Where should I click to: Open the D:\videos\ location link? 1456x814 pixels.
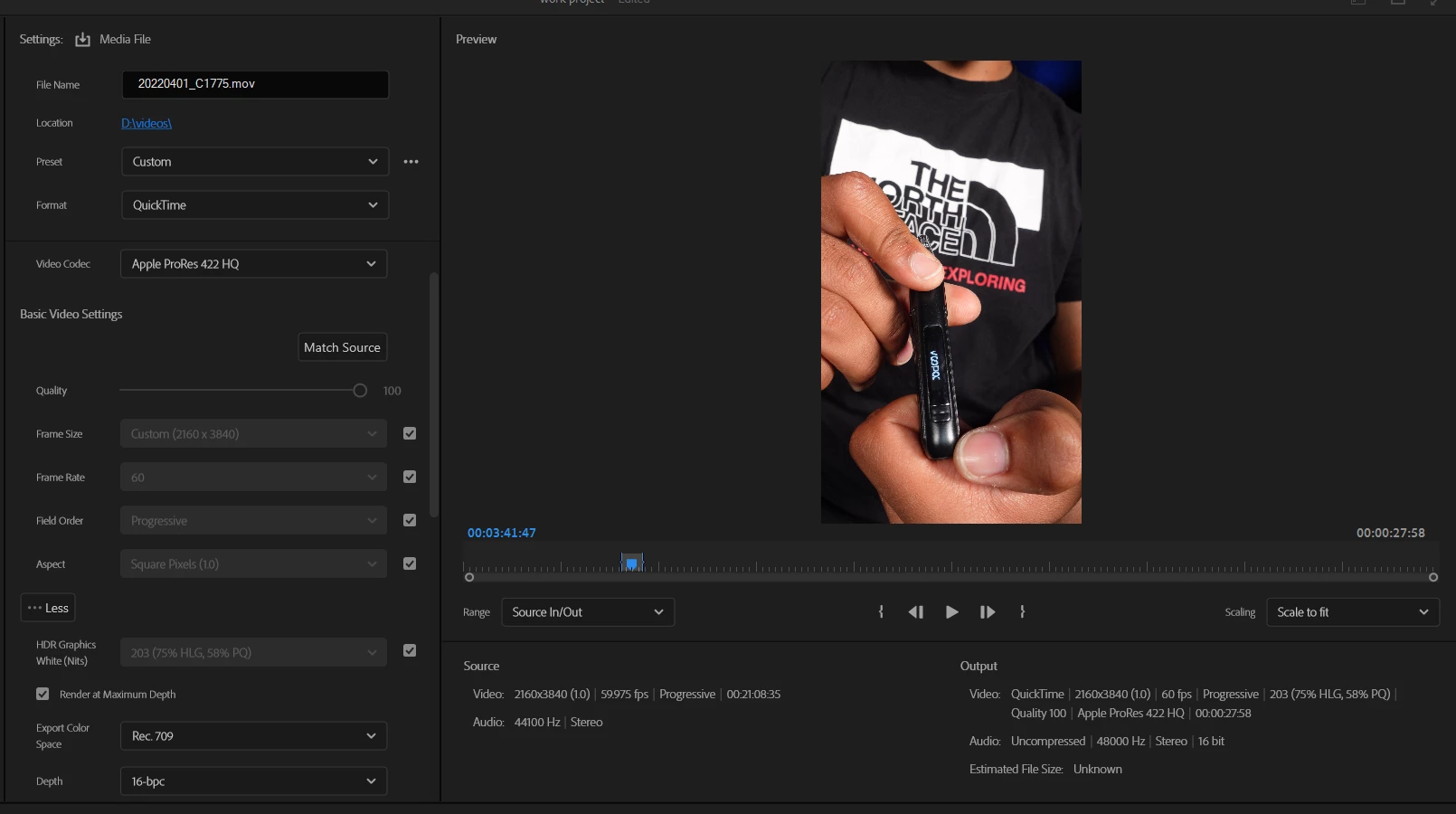click(147, 123)
